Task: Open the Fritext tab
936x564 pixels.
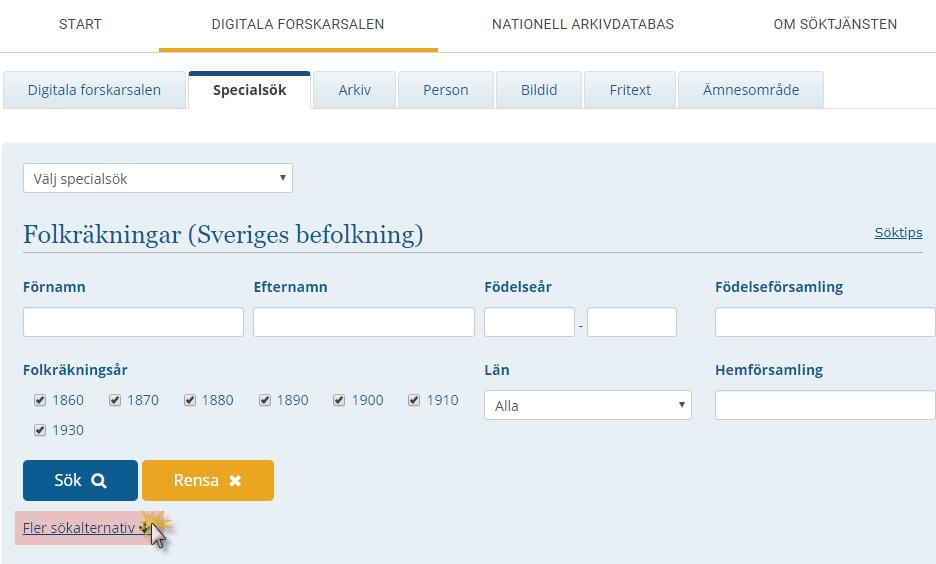Action: coord(630,90)
